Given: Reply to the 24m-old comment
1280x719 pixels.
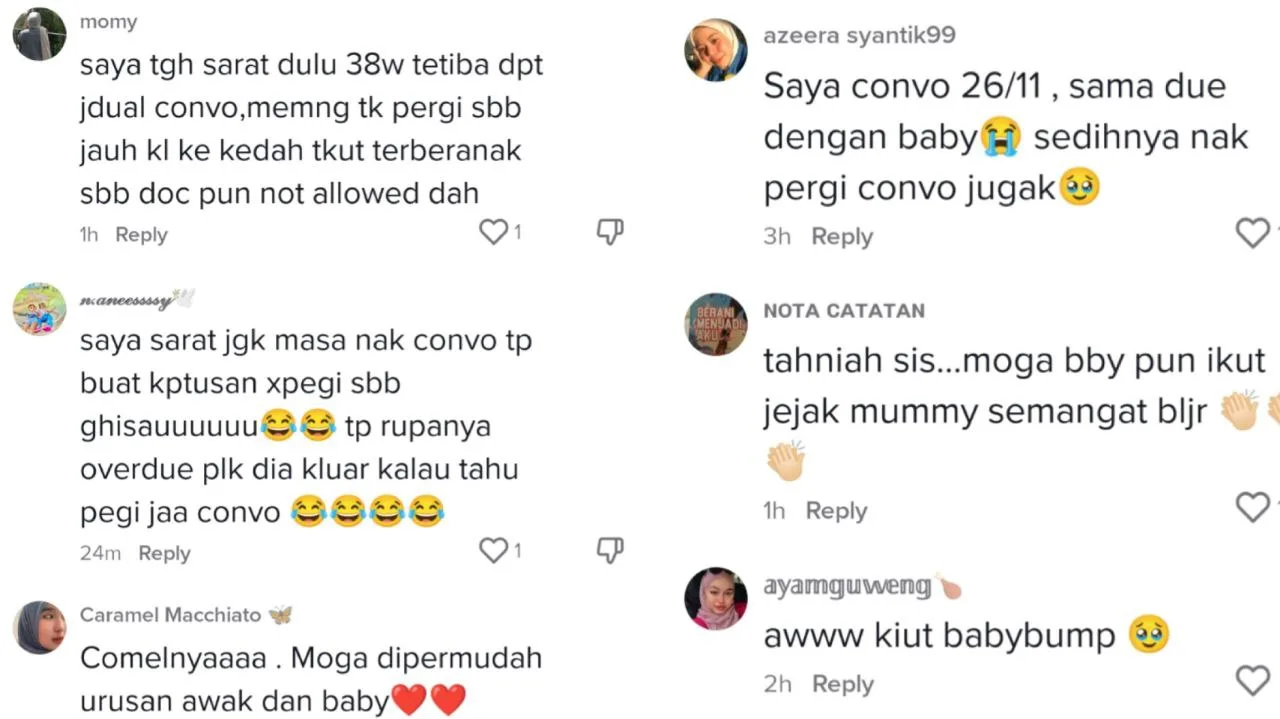Looking at the screenshot, I should point(164,553).
